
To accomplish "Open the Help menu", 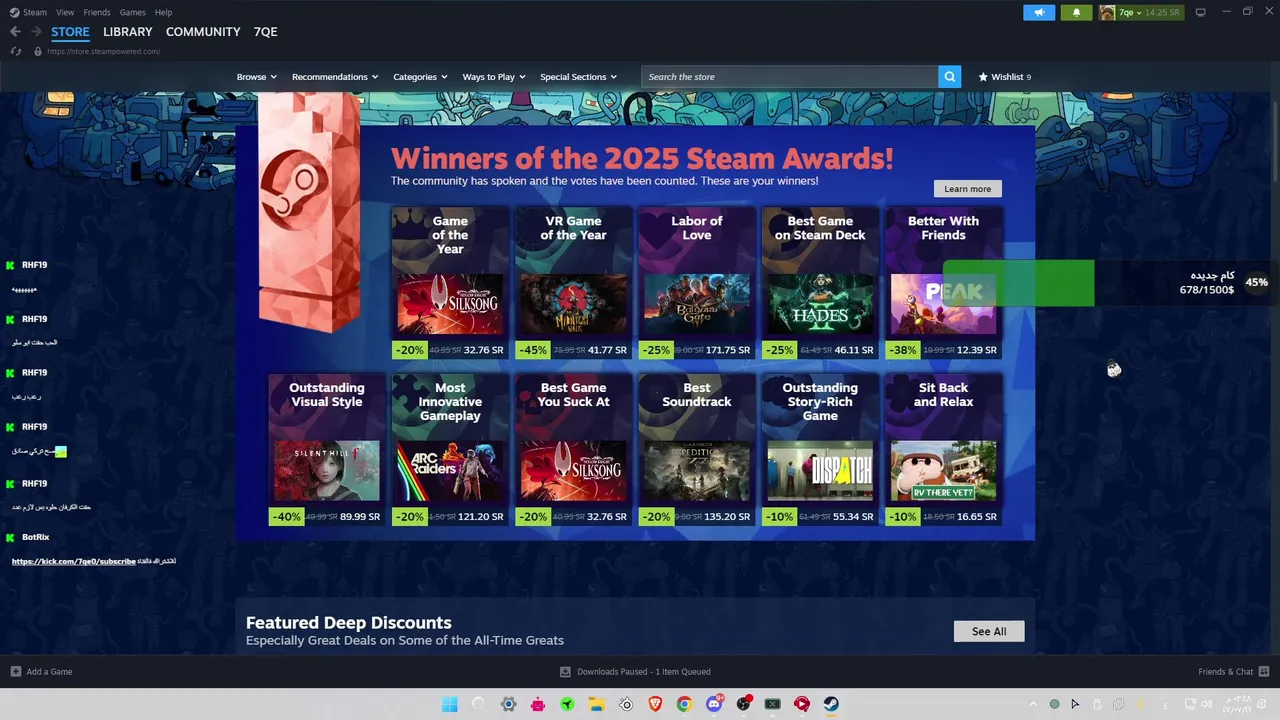I will point(163,12).
